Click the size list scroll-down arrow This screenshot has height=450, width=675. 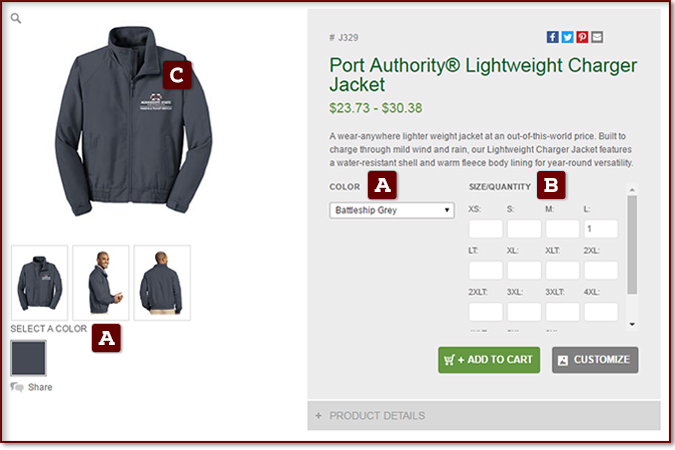coord(632,324)
